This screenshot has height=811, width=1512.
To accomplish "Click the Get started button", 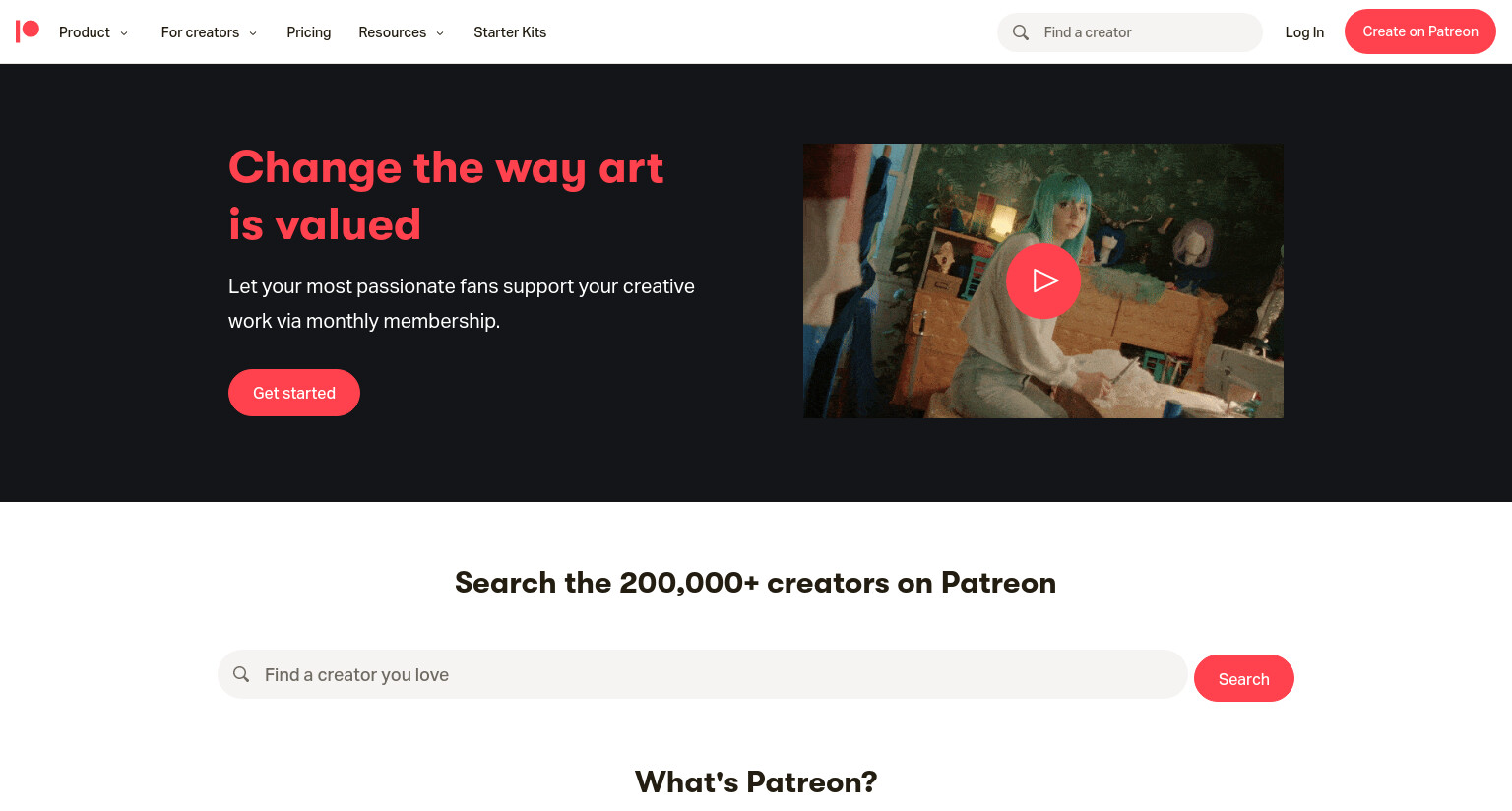I will (x=294, y=393).
